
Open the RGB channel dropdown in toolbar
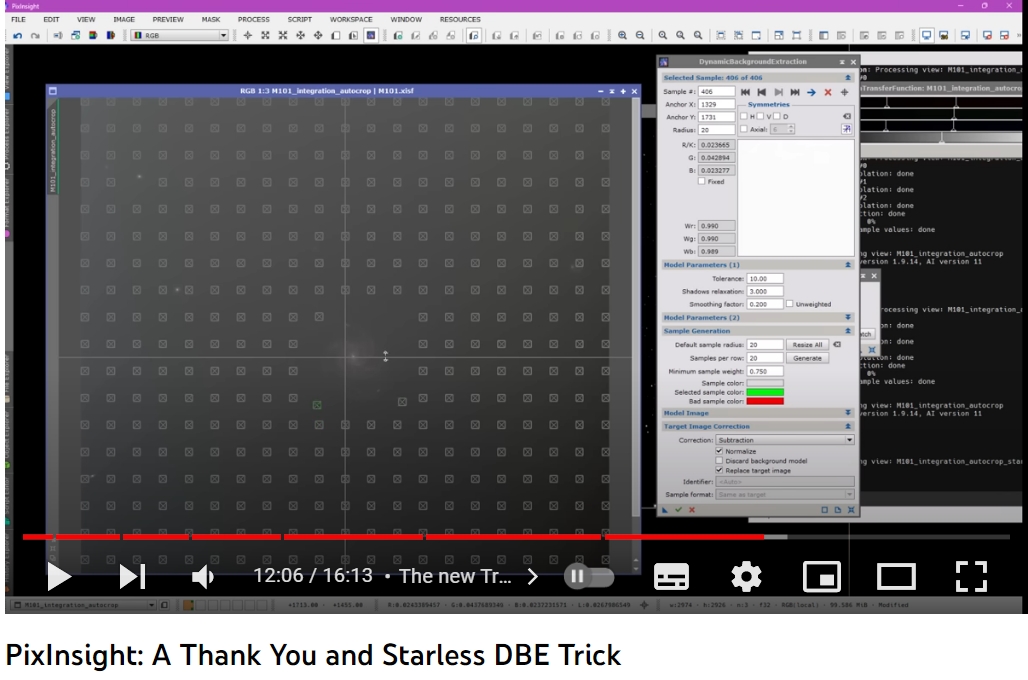(x=180, y=35)
